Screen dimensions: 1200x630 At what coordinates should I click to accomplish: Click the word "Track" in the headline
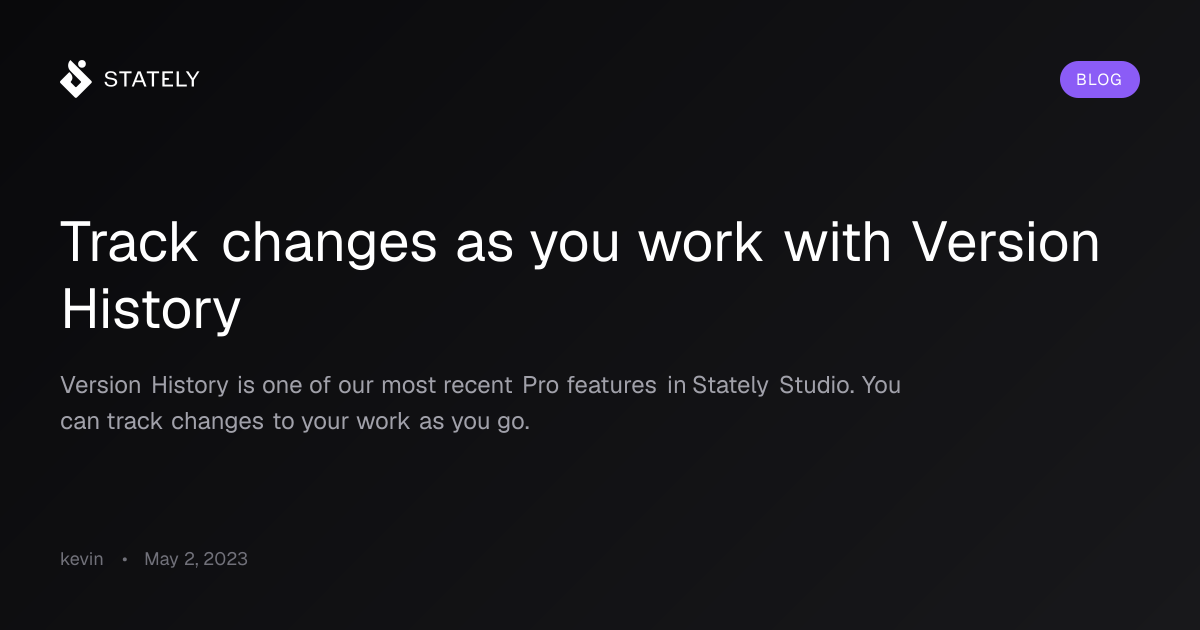pyautogui.click(x=129, y=243)
